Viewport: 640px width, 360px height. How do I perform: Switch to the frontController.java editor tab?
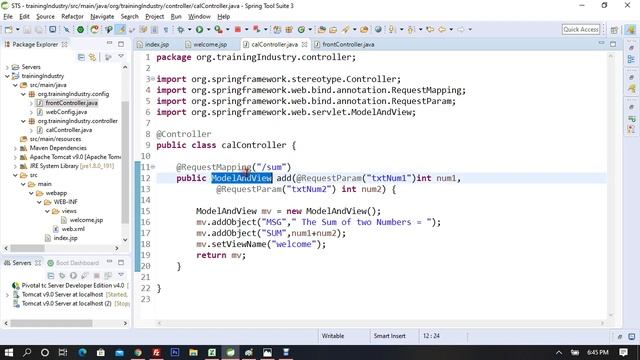click(344, 44)
